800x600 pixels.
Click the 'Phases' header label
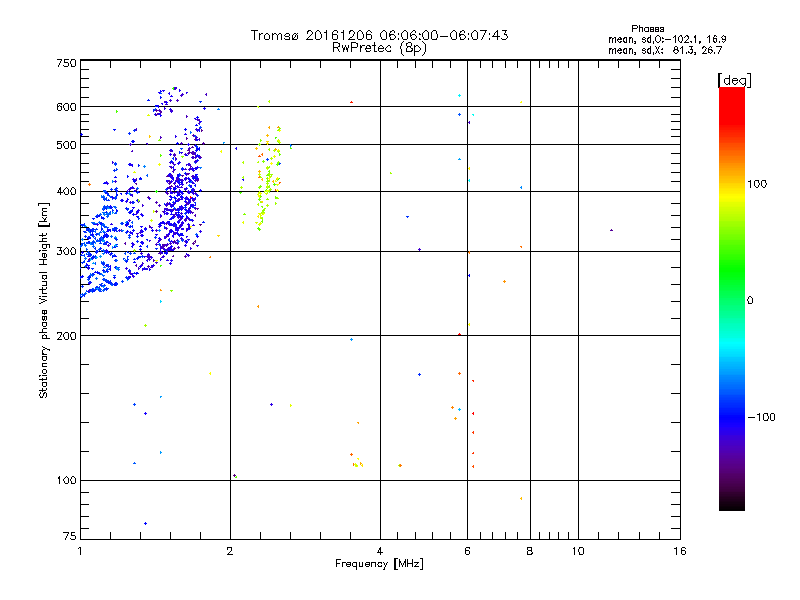(x=647, y=29)
